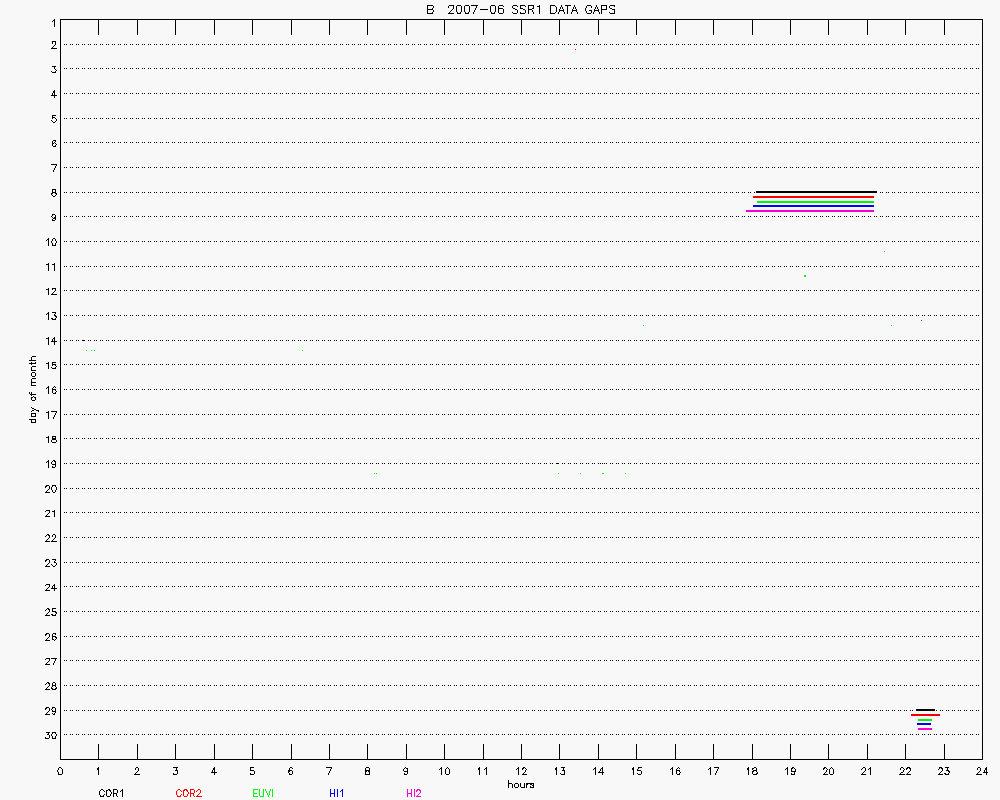Select the red COR2 gap bar on day 29
1000x800 pixels.
925,715
